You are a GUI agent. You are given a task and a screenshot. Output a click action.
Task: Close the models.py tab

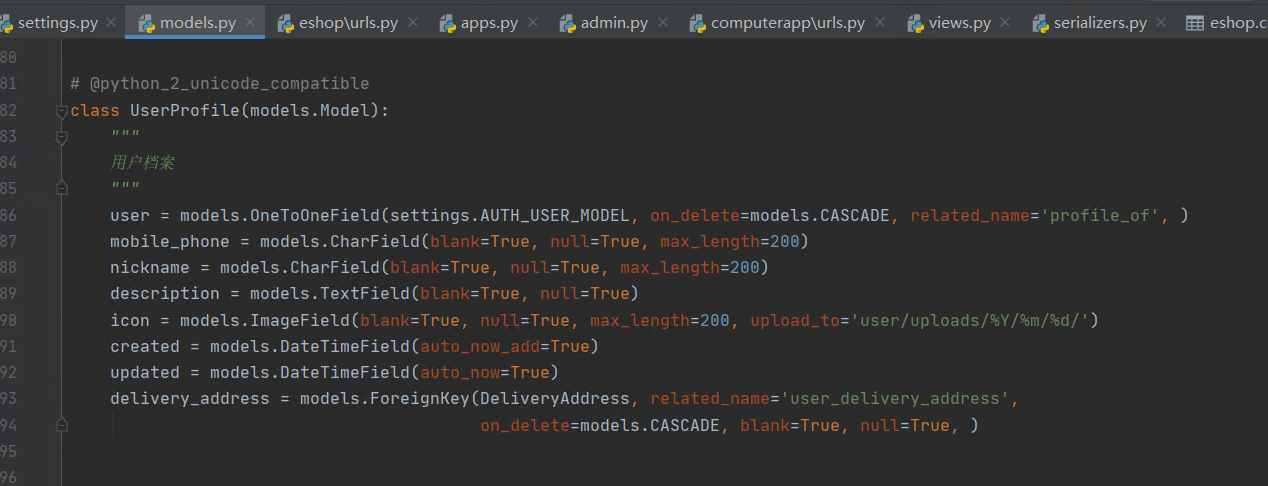tap(250, 22)
